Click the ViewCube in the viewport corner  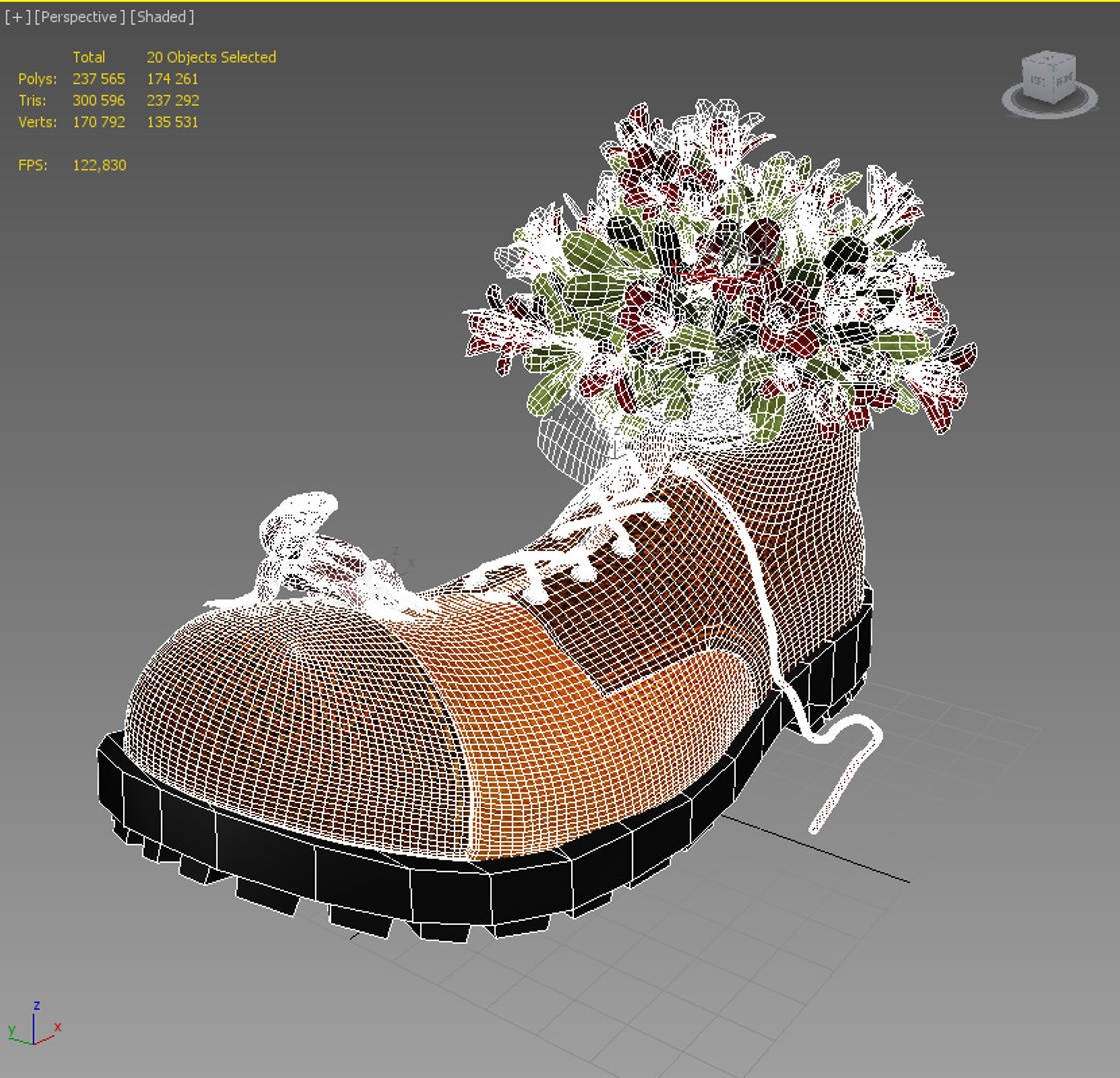point(1048,76)
